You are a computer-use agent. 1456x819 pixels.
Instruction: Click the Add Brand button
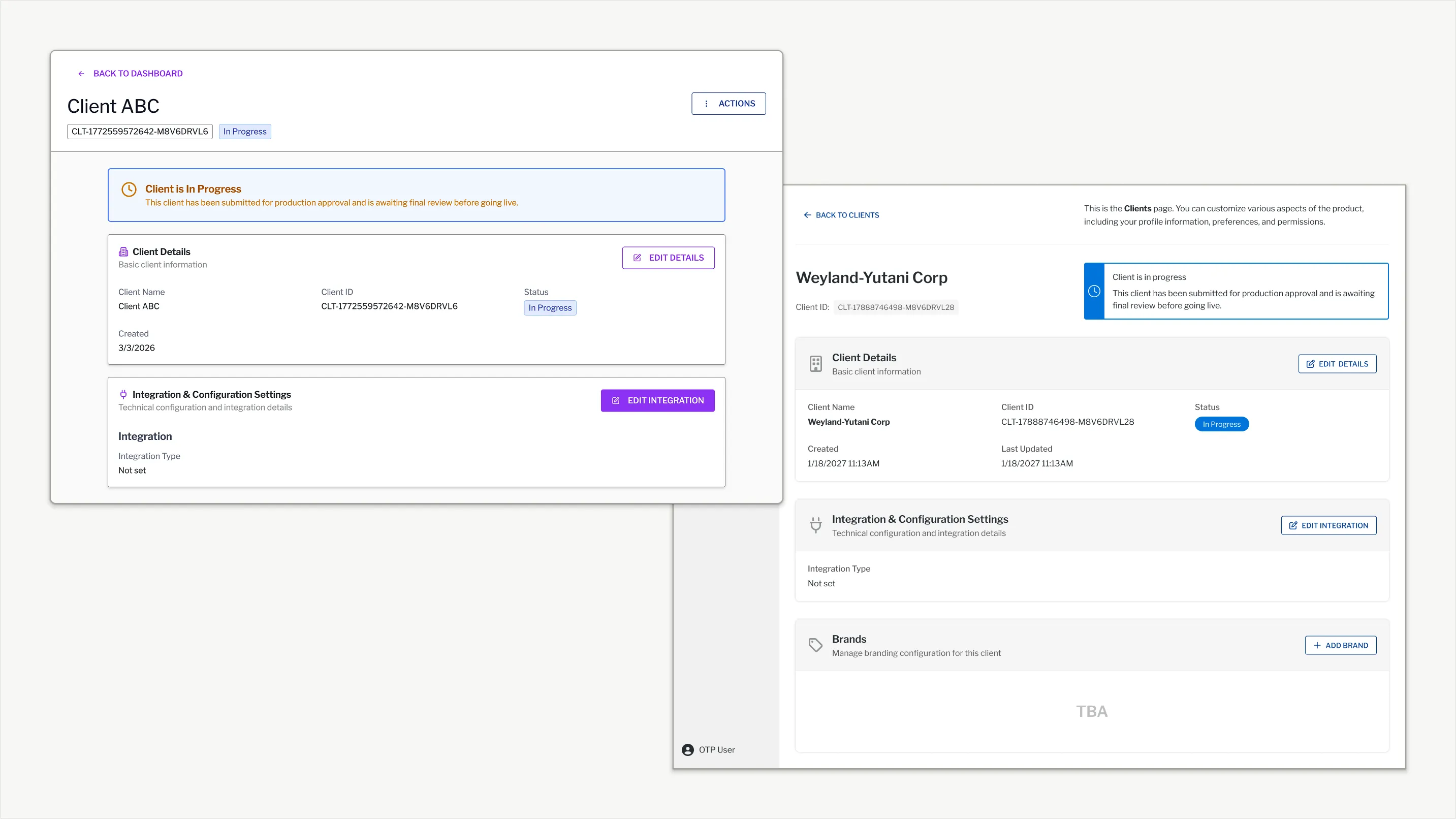(x=1341, y=645)
